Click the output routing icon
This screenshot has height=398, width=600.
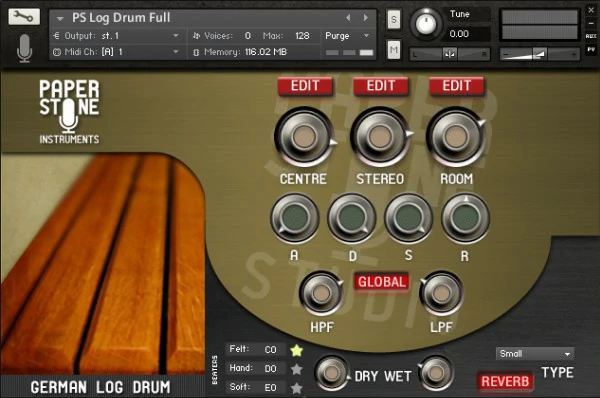coord(57,36)
